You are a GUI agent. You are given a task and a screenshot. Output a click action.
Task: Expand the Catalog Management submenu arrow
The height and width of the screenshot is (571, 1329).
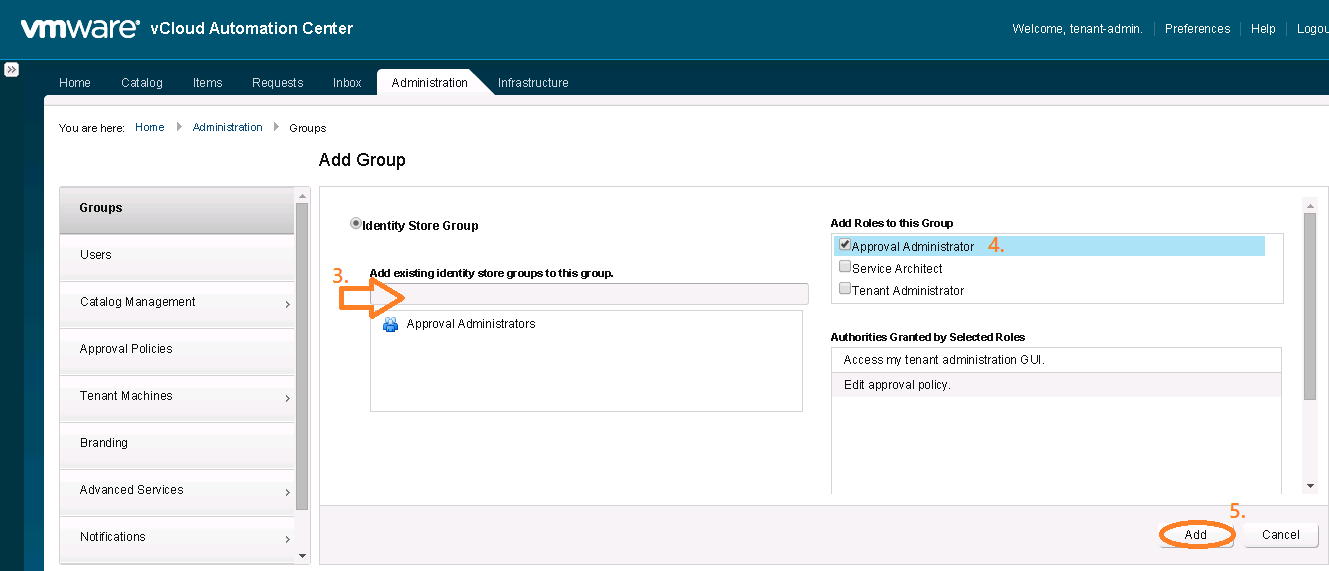pos(287,304)
